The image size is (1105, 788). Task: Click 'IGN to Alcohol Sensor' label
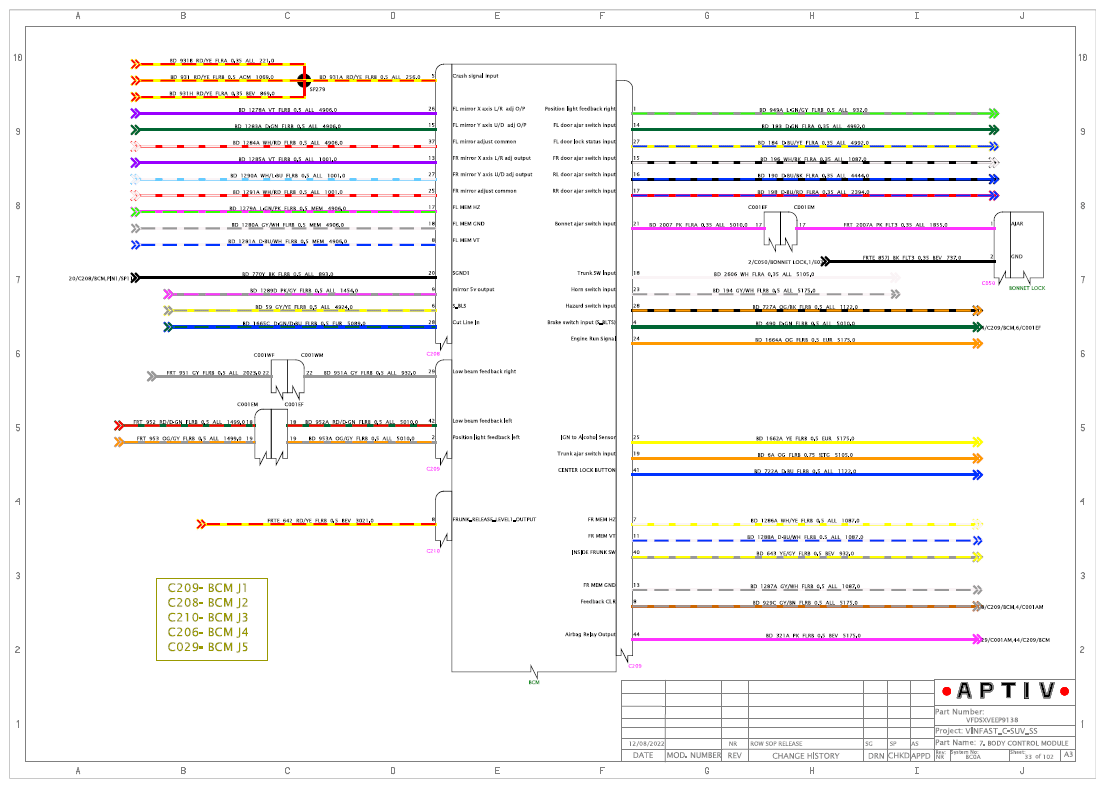tap(588, 438)
